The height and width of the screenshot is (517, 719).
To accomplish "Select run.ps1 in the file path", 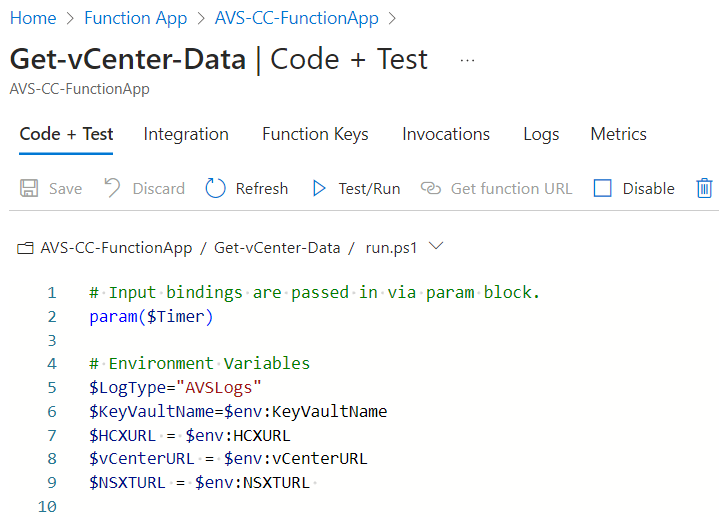I will tap(391, 248).
